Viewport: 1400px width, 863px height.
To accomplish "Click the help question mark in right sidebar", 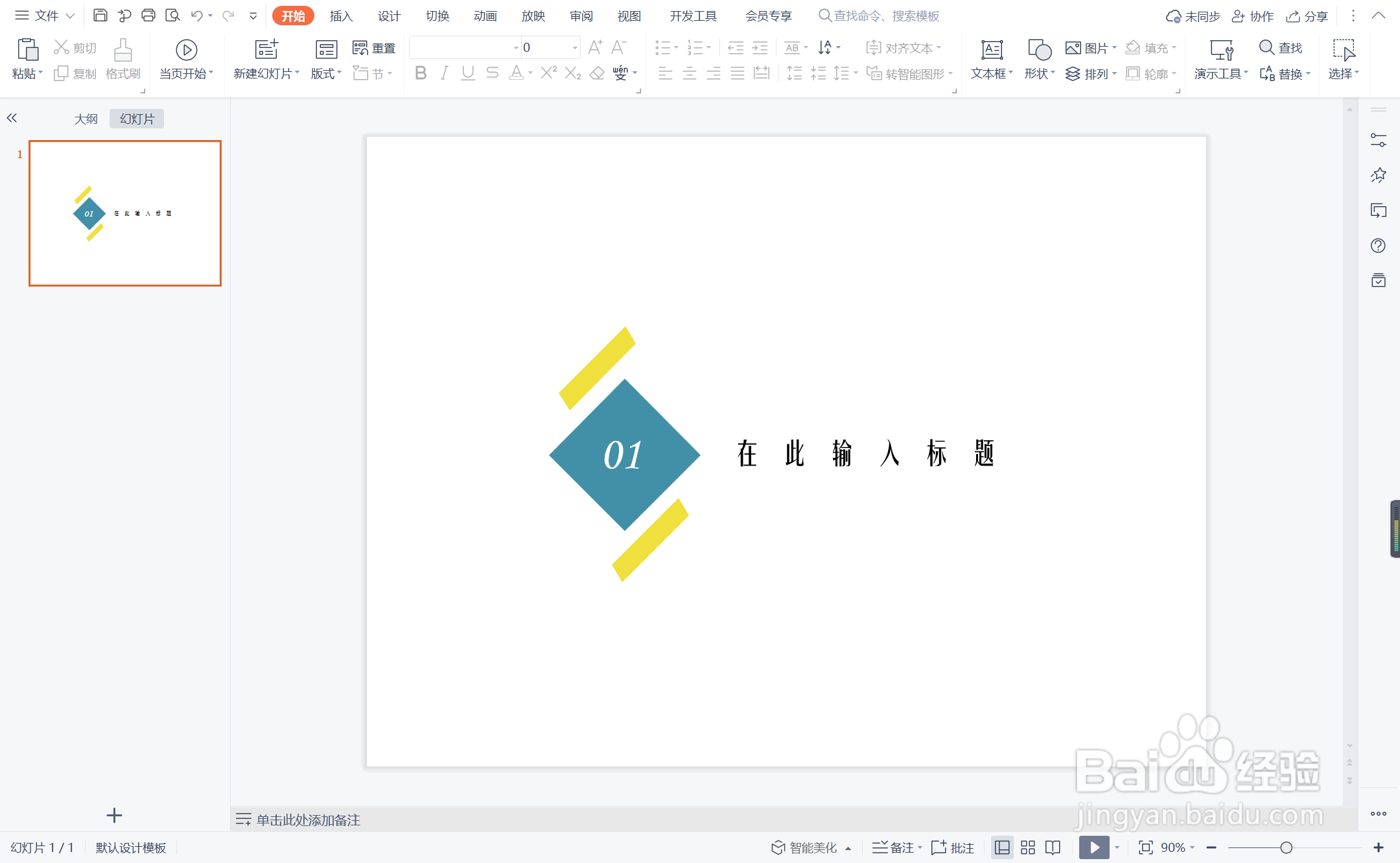I will (1378, 246).
